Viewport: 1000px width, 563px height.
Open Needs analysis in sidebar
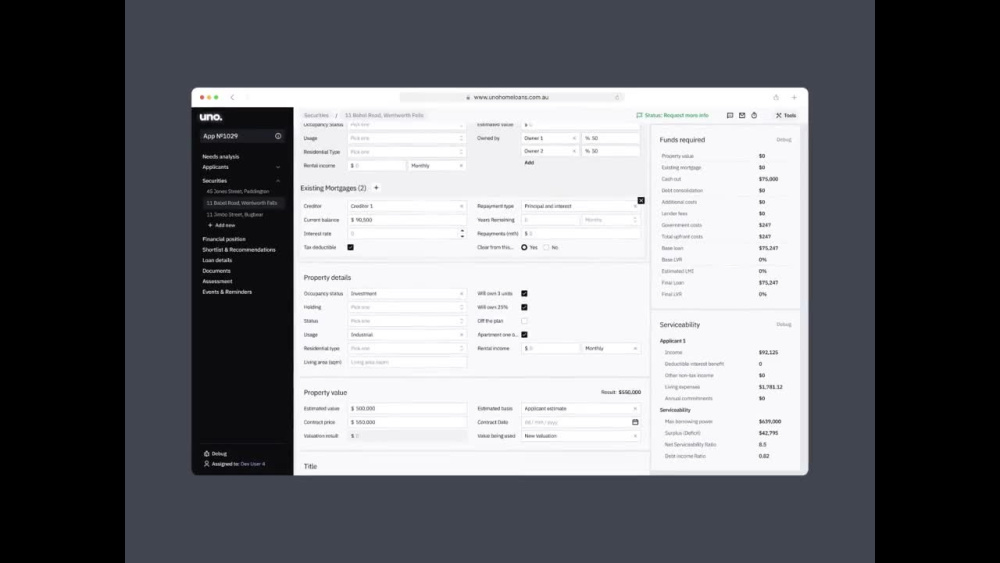221,156
